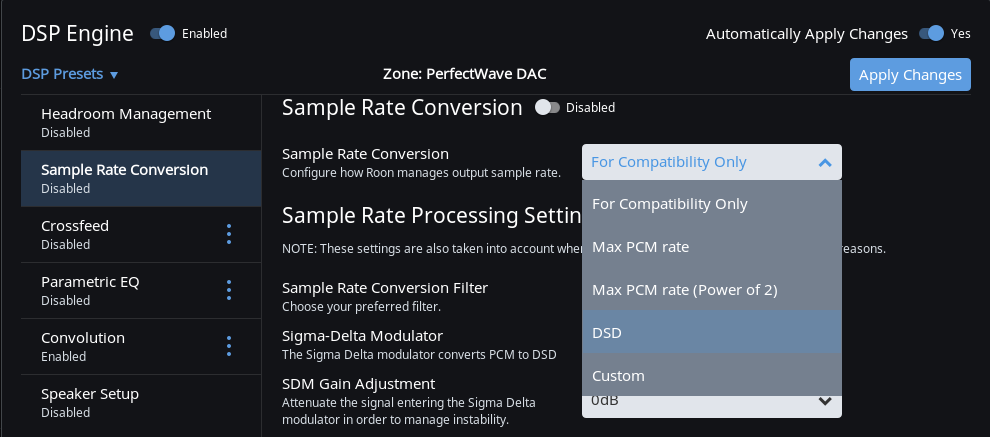This screenshot has width=990, height=437.
Task: Choose Max PCM rate option
Action: point(711,246)
